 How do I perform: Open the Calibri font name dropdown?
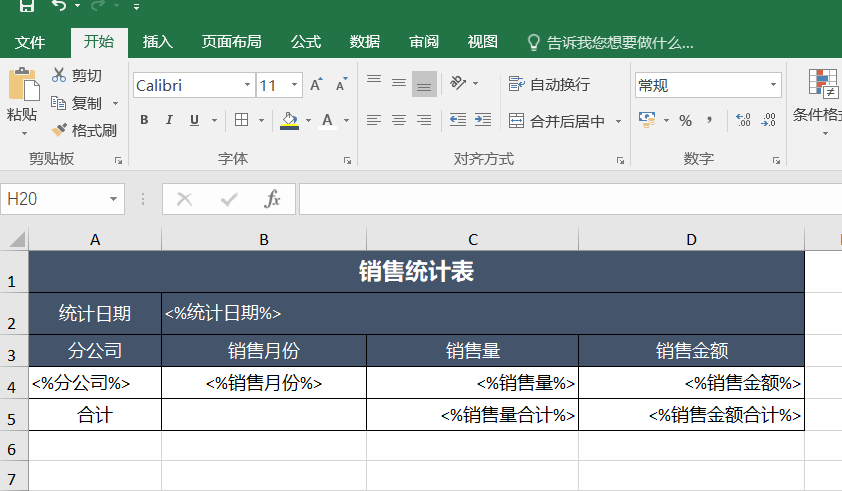tap(247, 85)
